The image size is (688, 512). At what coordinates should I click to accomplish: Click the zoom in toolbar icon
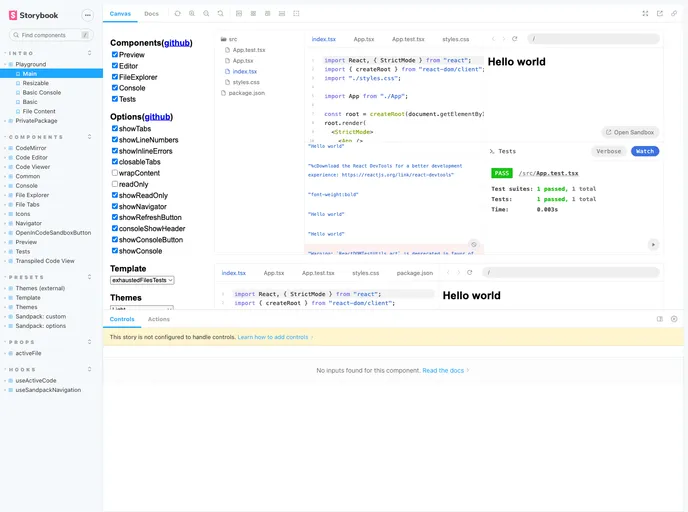coord(192,14)
